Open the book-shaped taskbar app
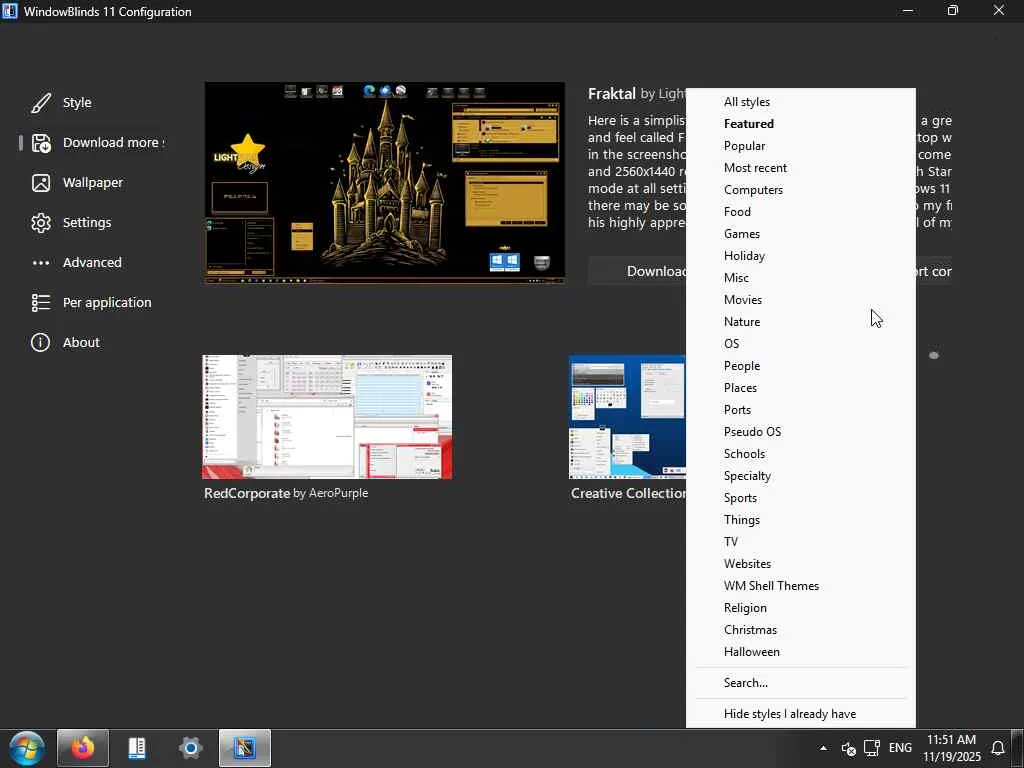 136,748
